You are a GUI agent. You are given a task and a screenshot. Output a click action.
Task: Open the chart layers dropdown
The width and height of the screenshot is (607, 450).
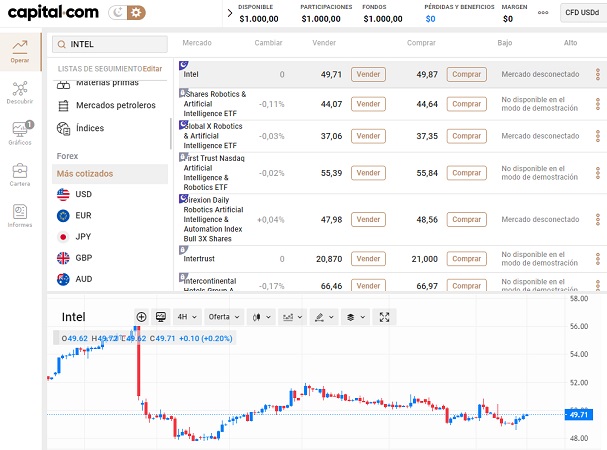click(355, 317)
